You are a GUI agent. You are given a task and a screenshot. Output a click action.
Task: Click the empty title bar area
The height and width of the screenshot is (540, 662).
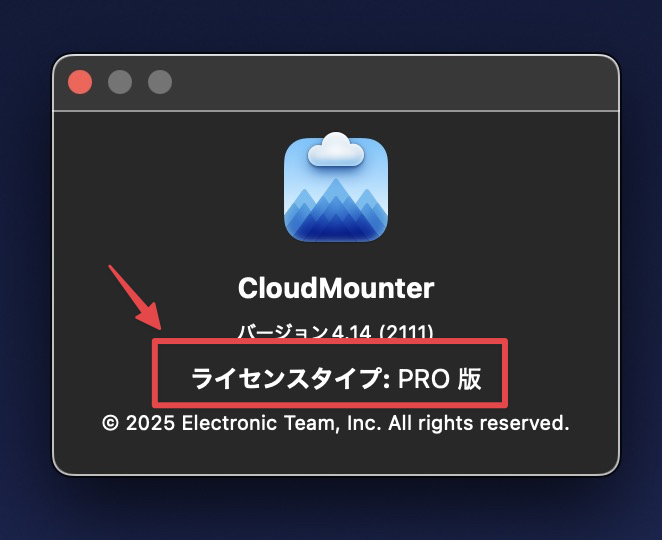coord(393,83)
